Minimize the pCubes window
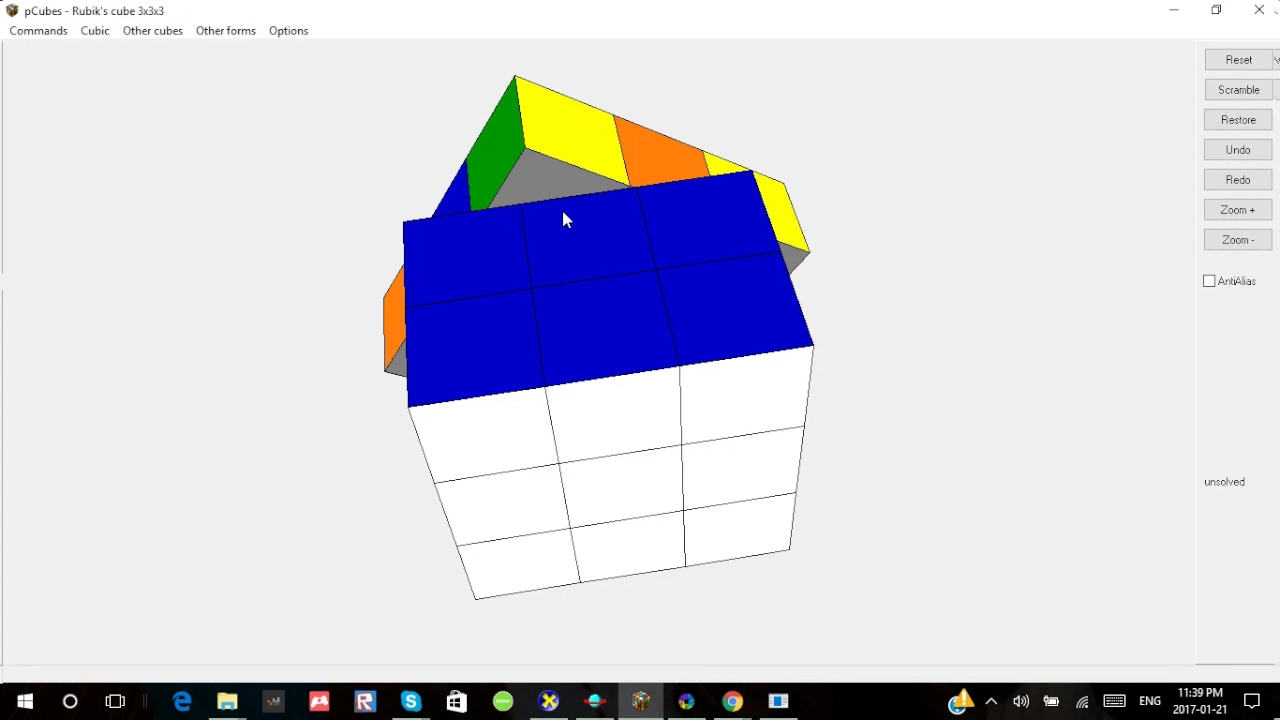This screenshot has height=720, width=1280. click(1174, 10)
